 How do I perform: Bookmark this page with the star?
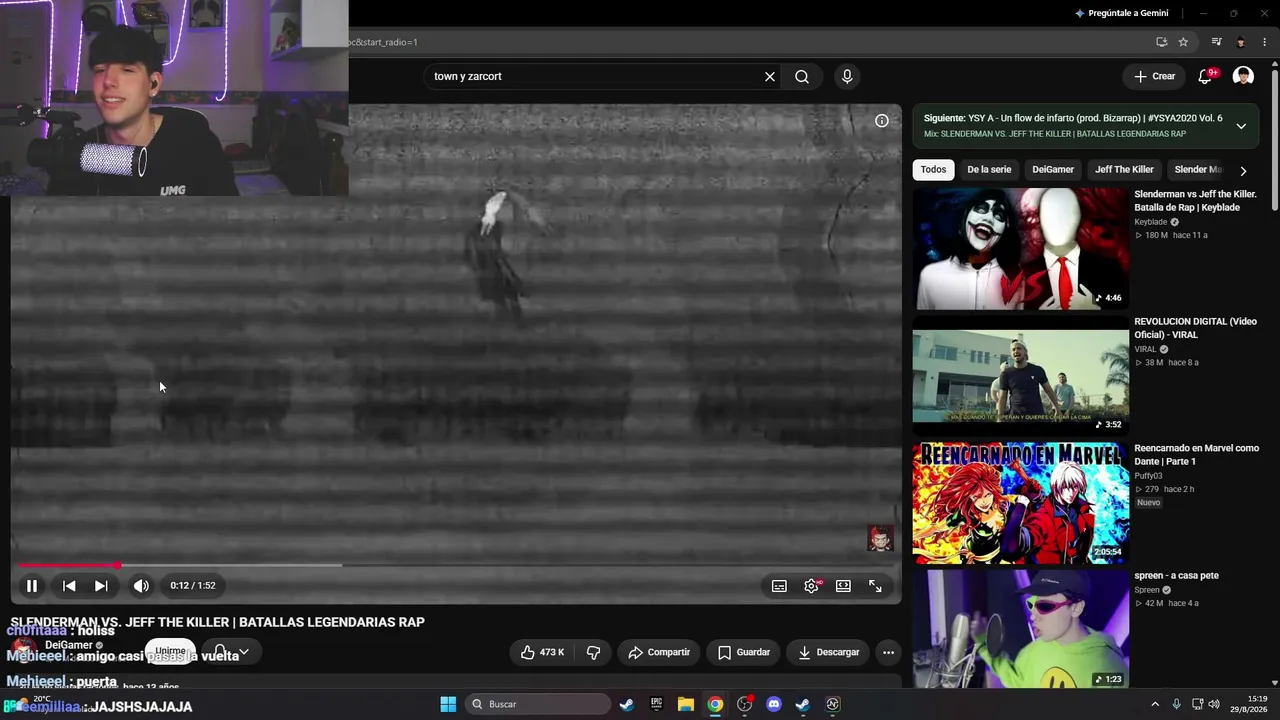click(1183, 42)
